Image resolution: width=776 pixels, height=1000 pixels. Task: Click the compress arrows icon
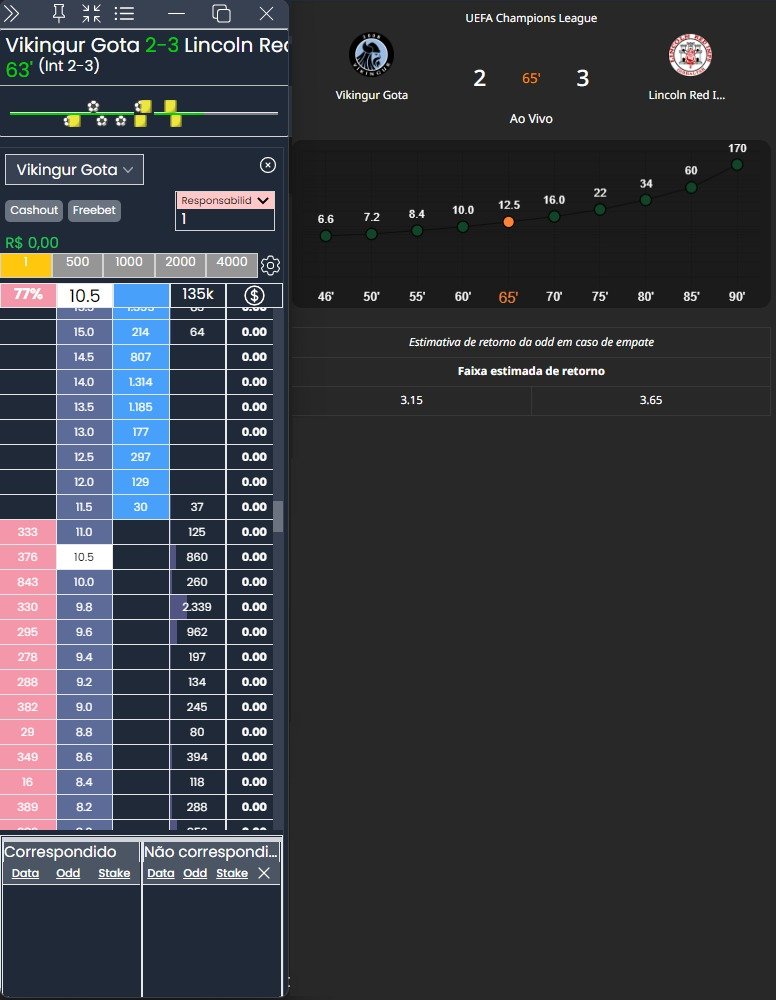[91, 13]
